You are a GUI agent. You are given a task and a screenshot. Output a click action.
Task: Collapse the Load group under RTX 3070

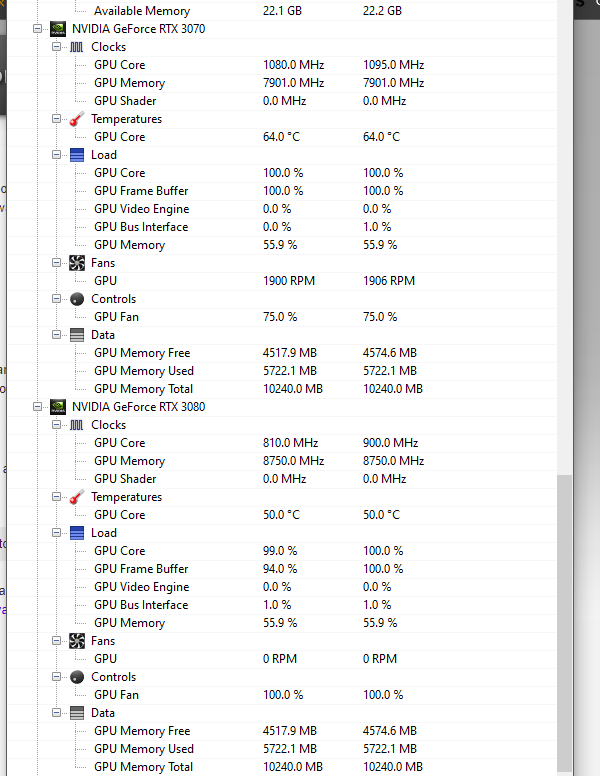(56, 155)
